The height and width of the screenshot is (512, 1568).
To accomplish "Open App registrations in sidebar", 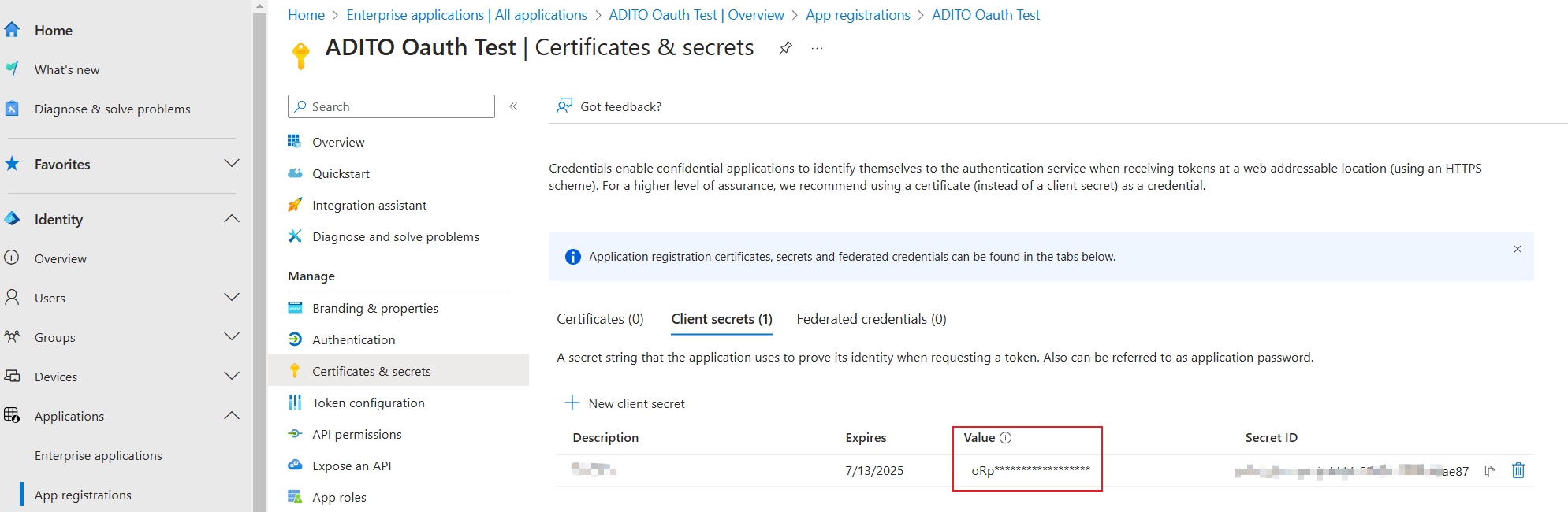I will click(83, 495).
